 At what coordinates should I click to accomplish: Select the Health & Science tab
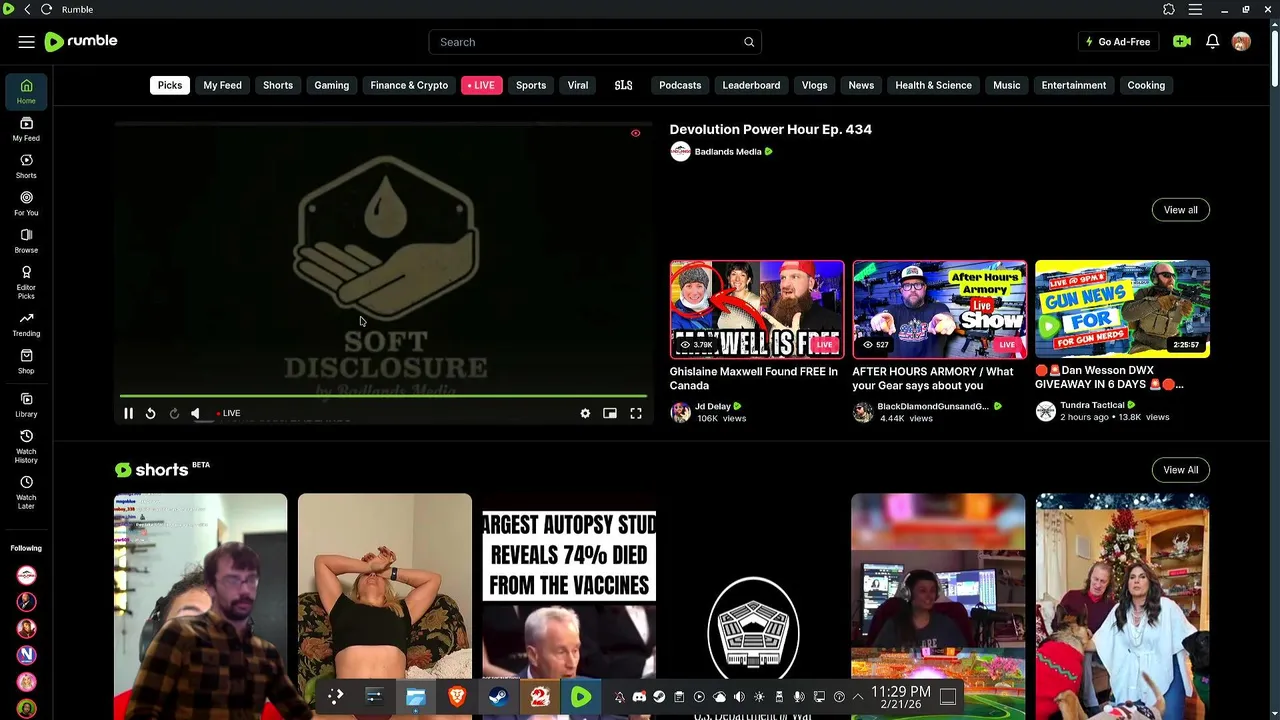[x=933, y=85]
